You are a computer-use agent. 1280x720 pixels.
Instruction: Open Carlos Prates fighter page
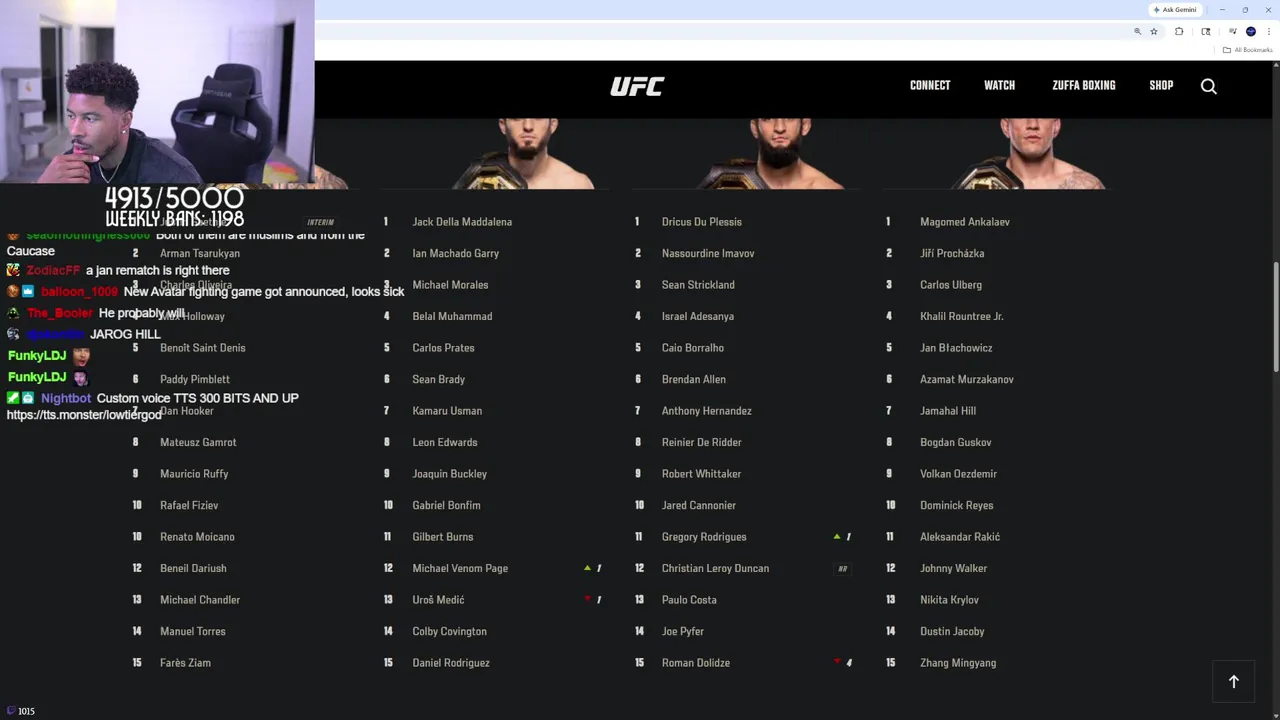coord(443,348)
